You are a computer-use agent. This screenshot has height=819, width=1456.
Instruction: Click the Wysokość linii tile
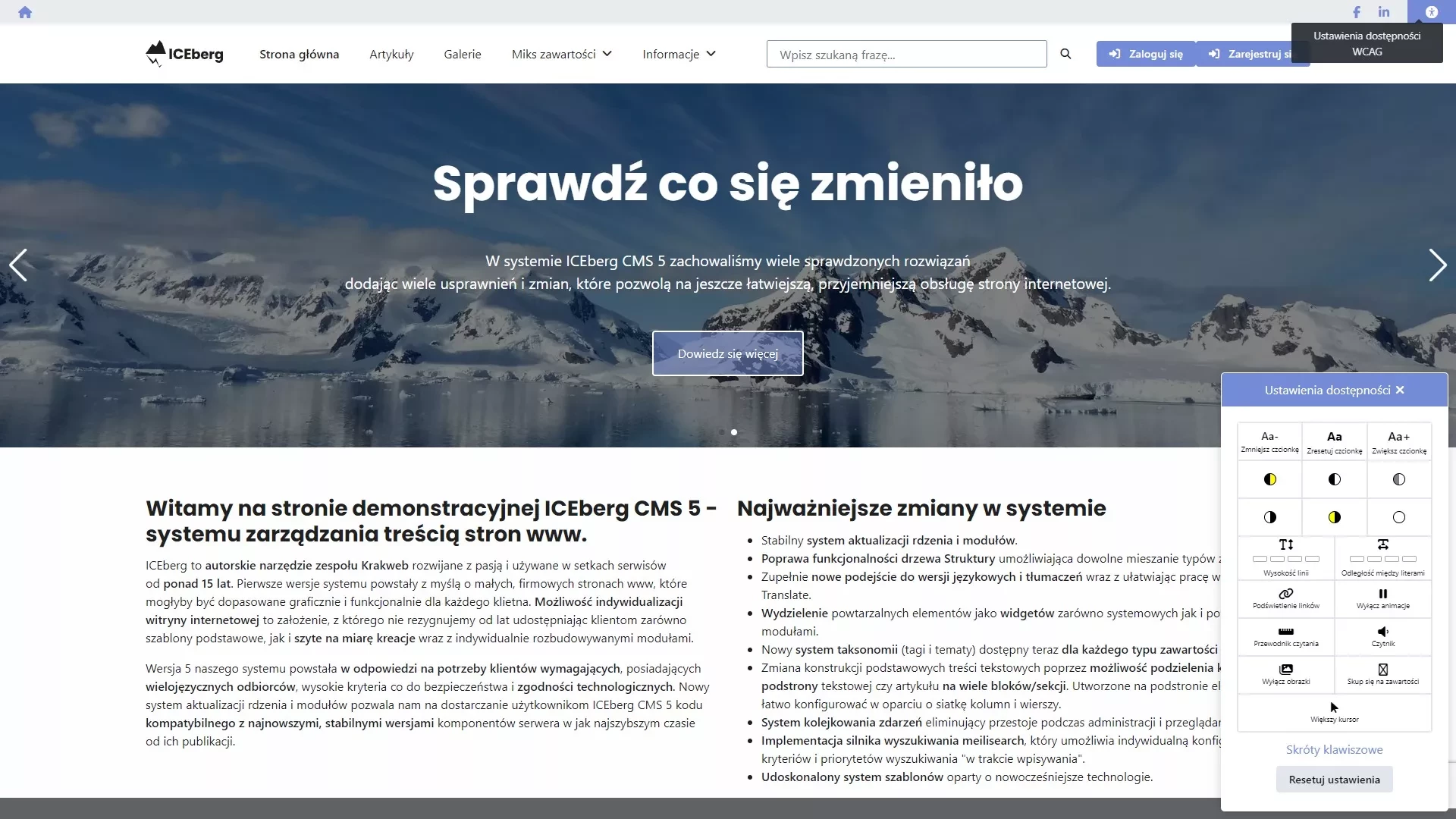coord(1286,558)
